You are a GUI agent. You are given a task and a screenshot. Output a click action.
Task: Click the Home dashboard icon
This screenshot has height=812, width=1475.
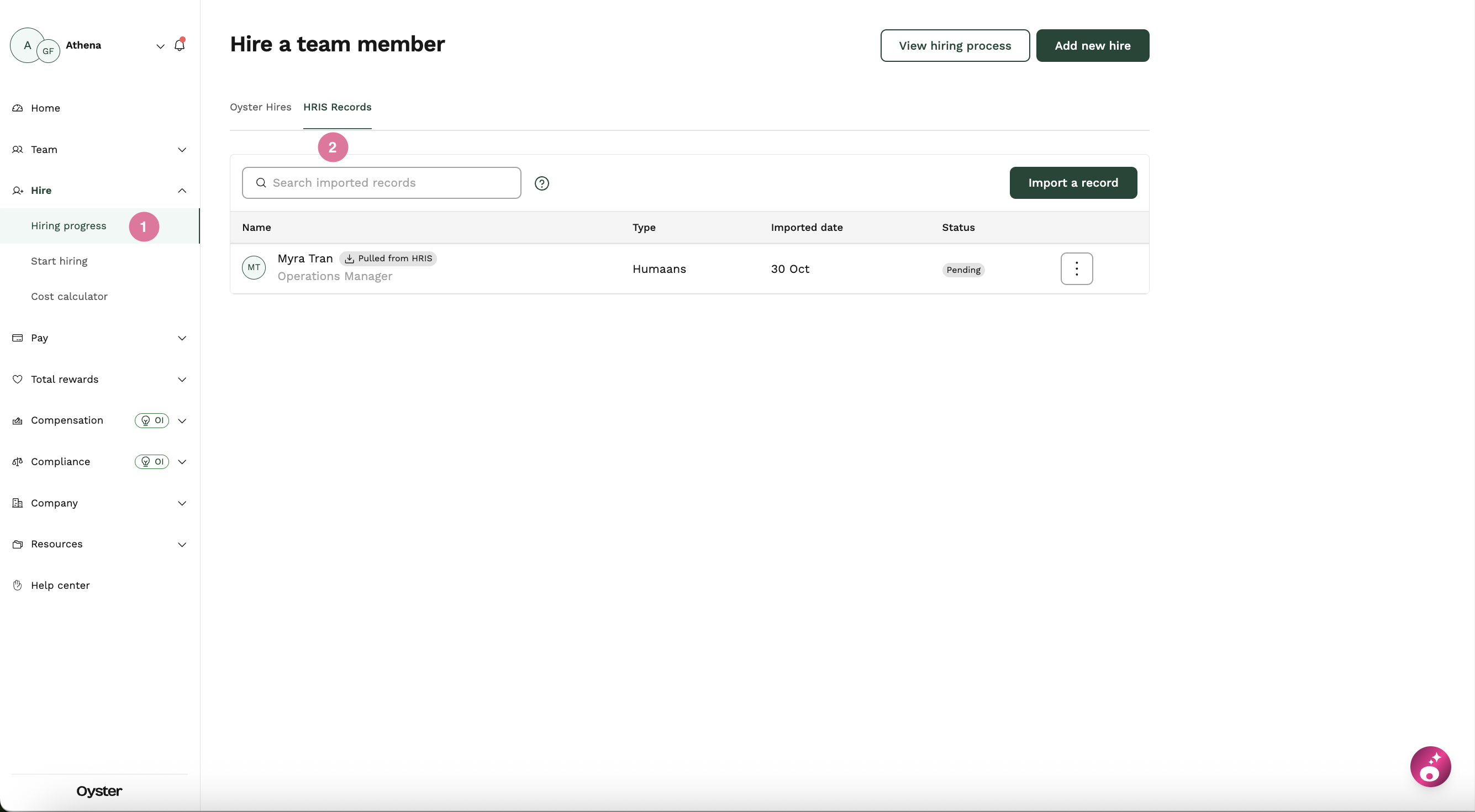tap(18, 108)
